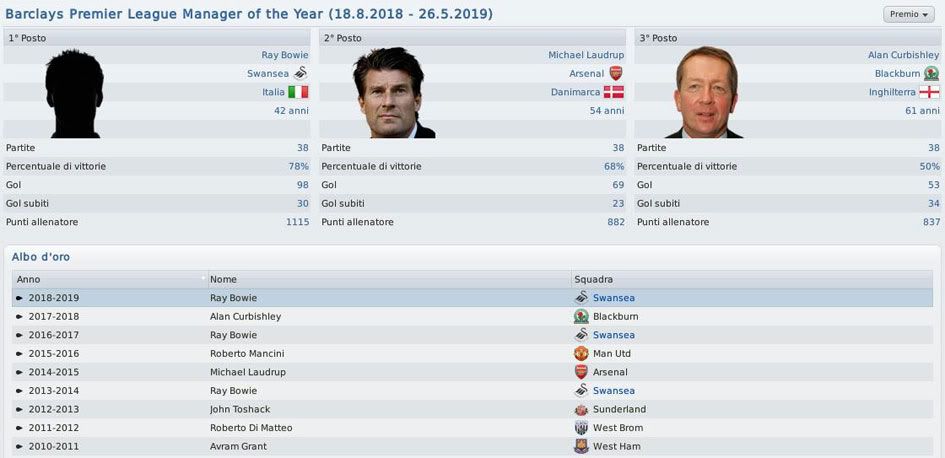
Task: Click Michael Laudrup's portrait photo
Action: pos(391,92)
